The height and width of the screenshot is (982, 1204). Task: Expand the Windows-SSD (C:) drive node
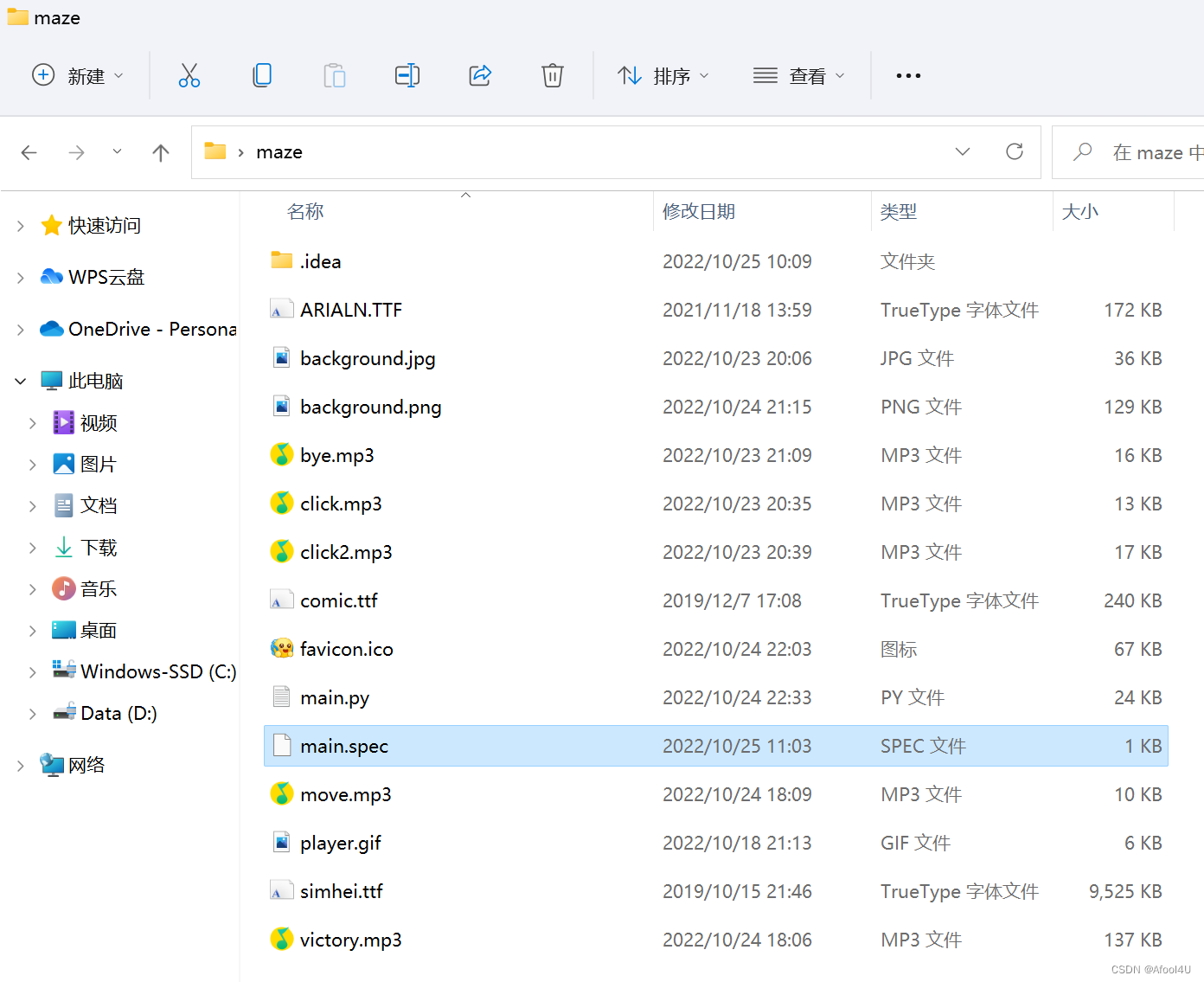pyautogui.click(x=33, y=672)
